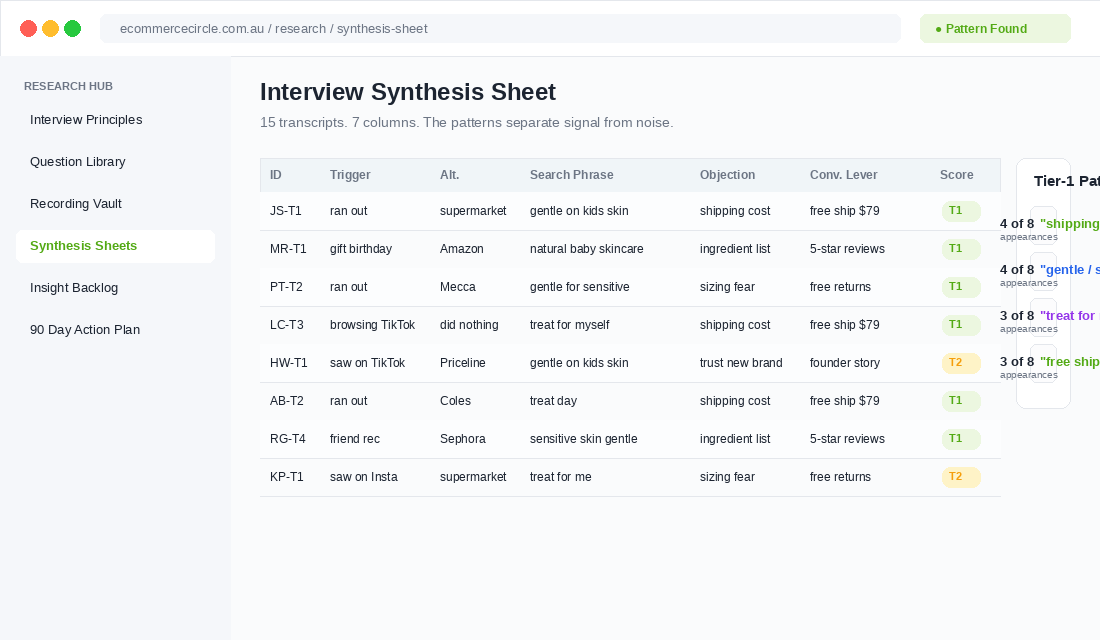Click T2 score badge in HW-T1 row
Viewport: 1100px width, 640px height.
pos(961,363)
